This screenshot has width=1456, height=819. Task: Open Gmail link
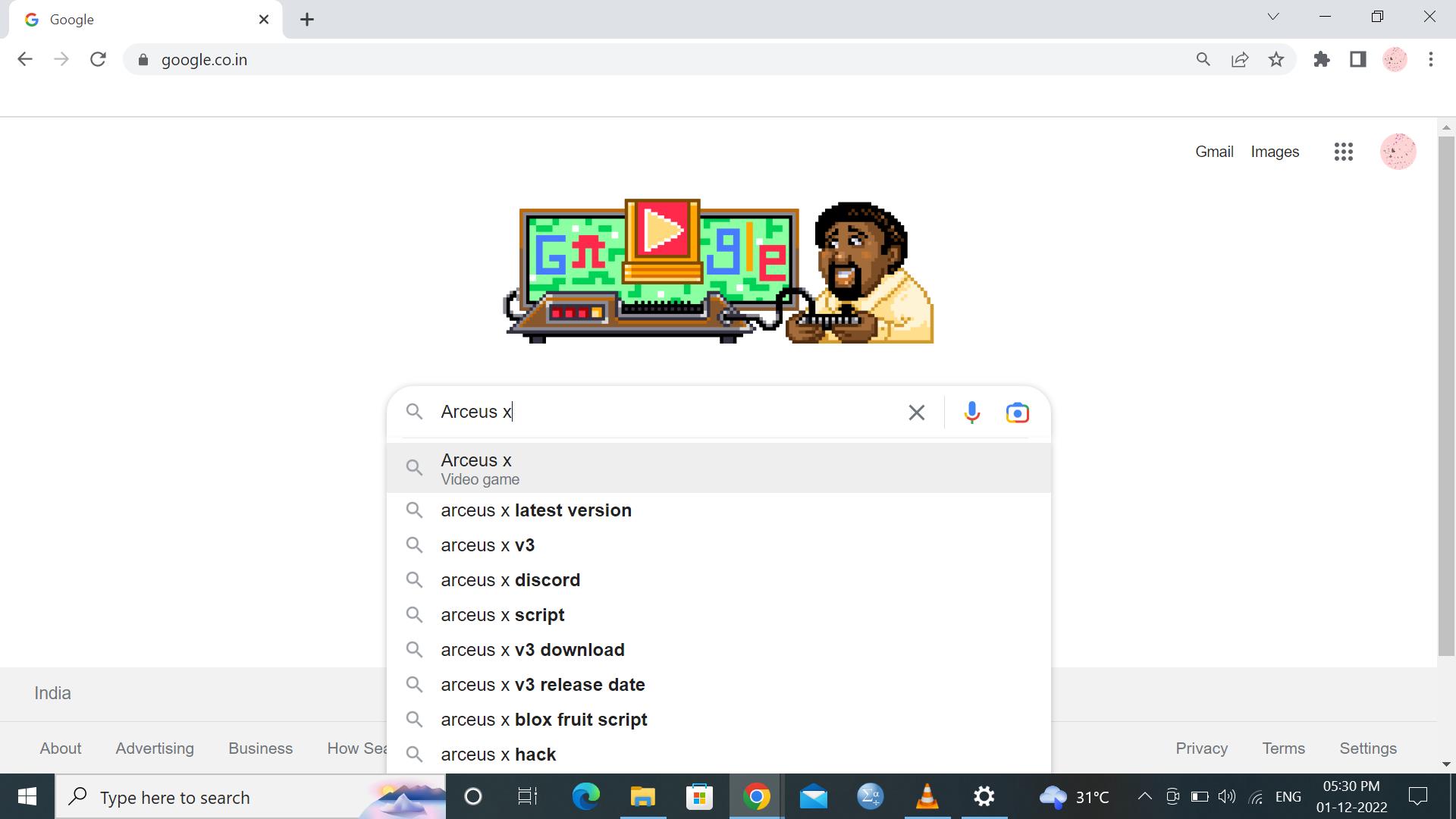point(1214,152)
